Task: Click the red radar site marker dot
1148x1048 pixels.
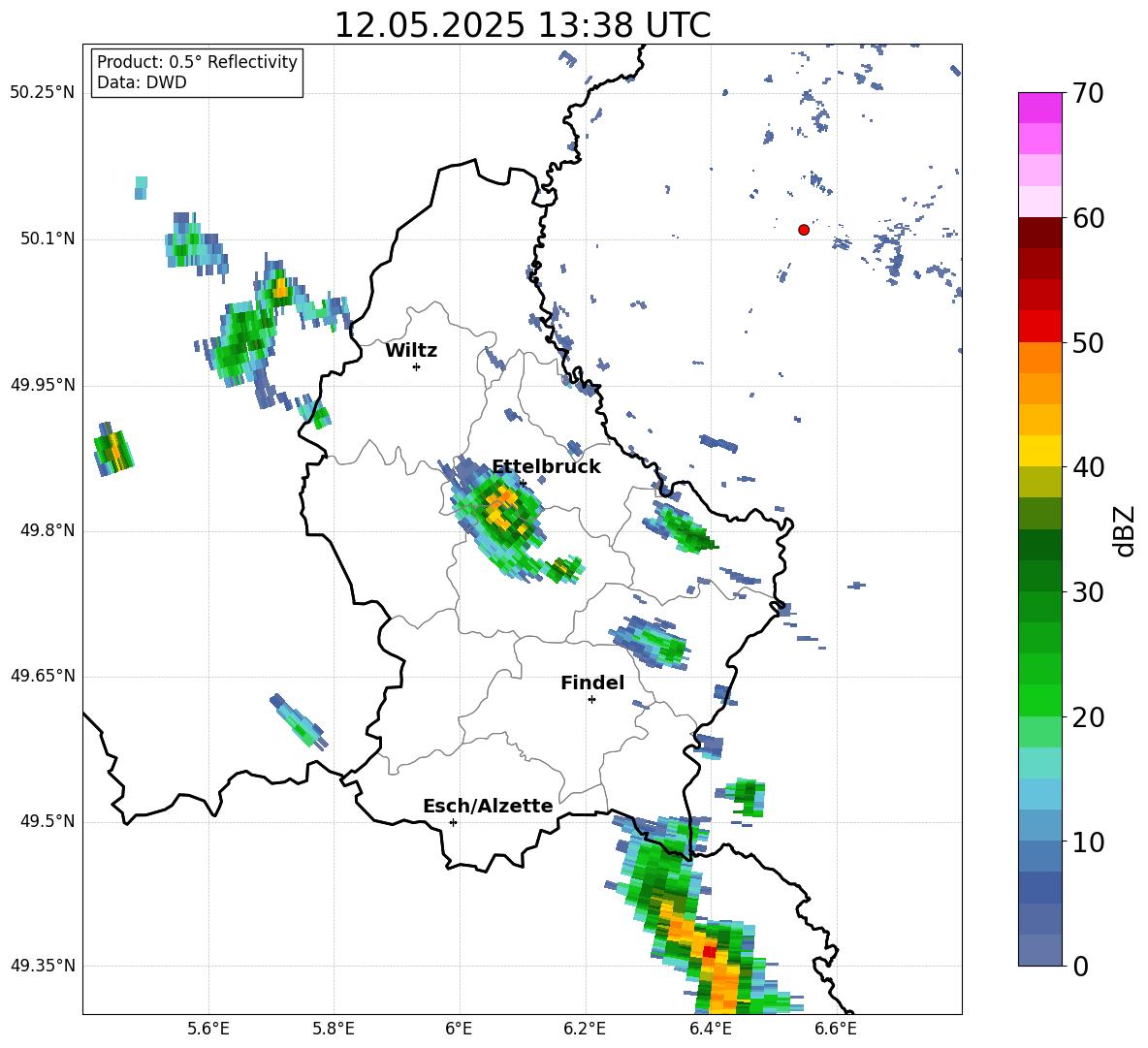Action: point(804,230)
